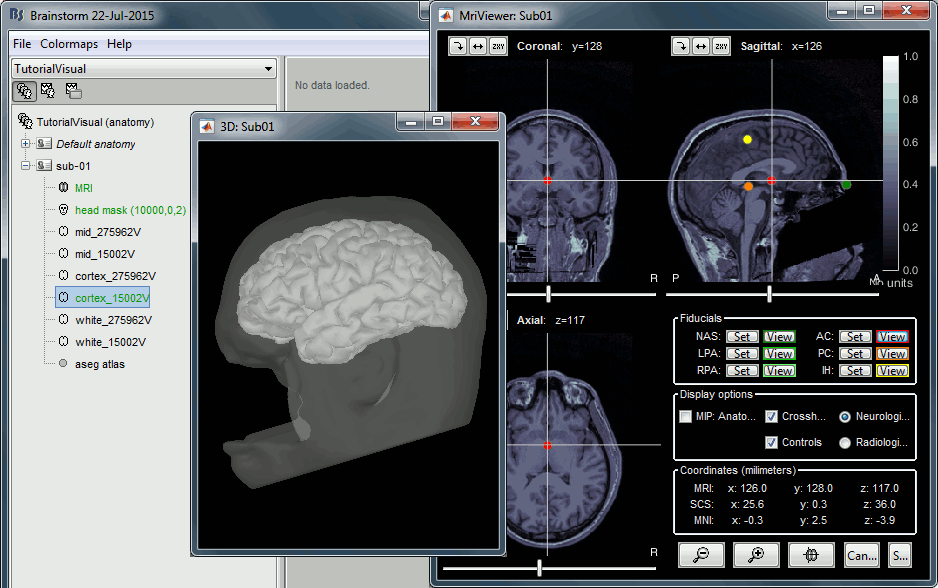The width and height of the screenshot is (938, 588).
Task: Open the File menu
Action: [22, 44]
